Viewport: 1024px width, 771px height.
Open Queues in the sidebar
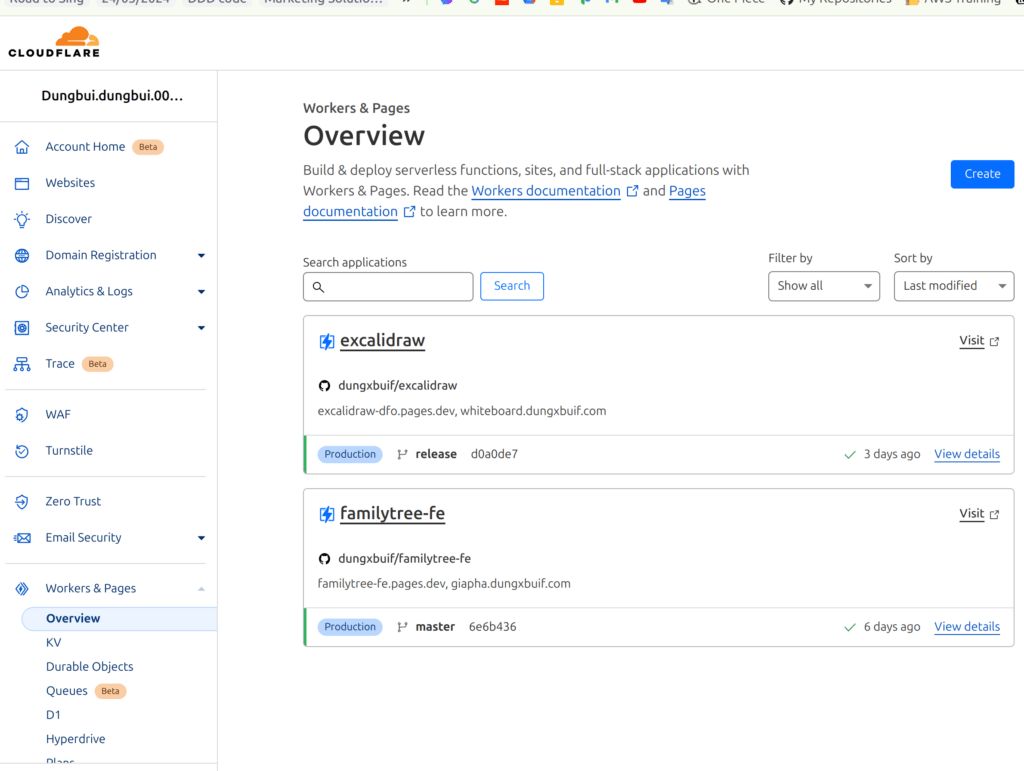67,691
